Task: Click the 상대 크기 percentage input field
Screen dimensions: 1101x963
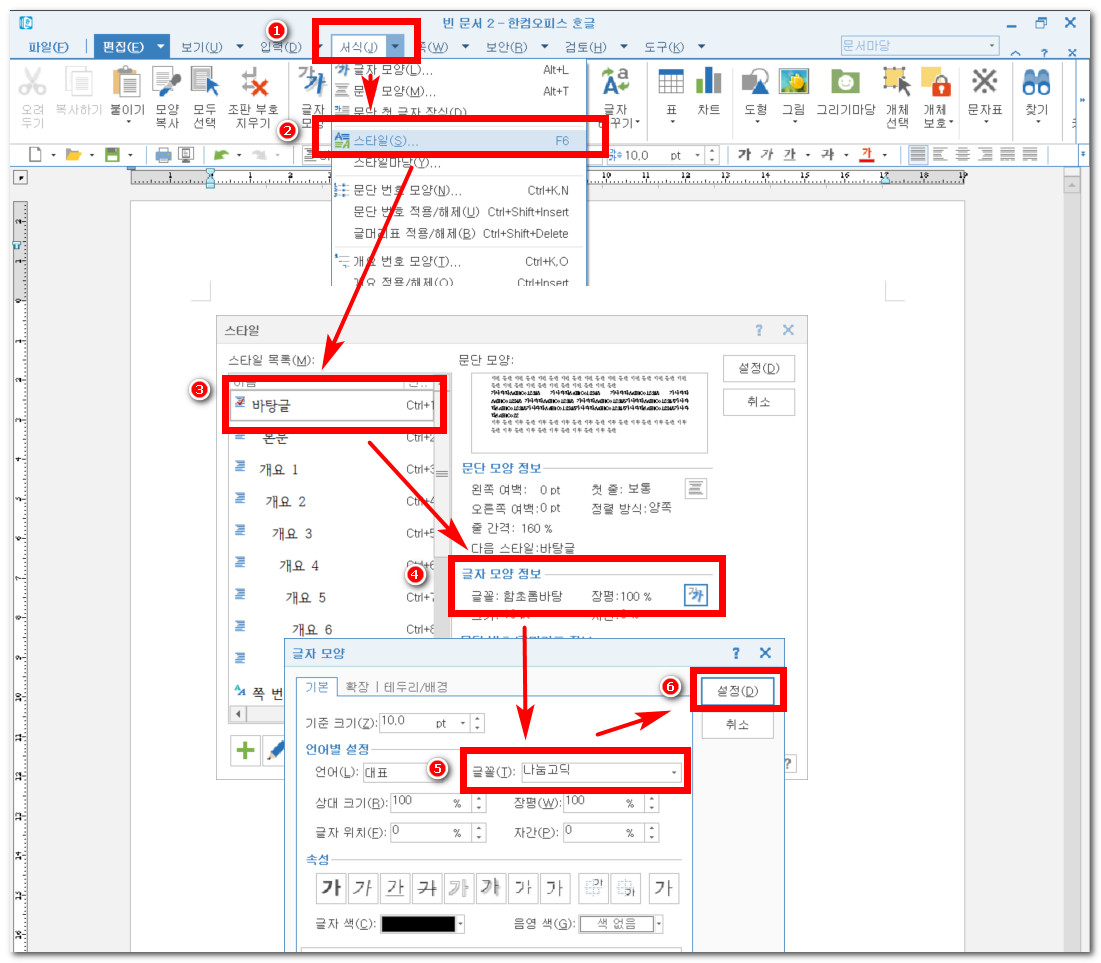Action: click(x=430, y=802)
